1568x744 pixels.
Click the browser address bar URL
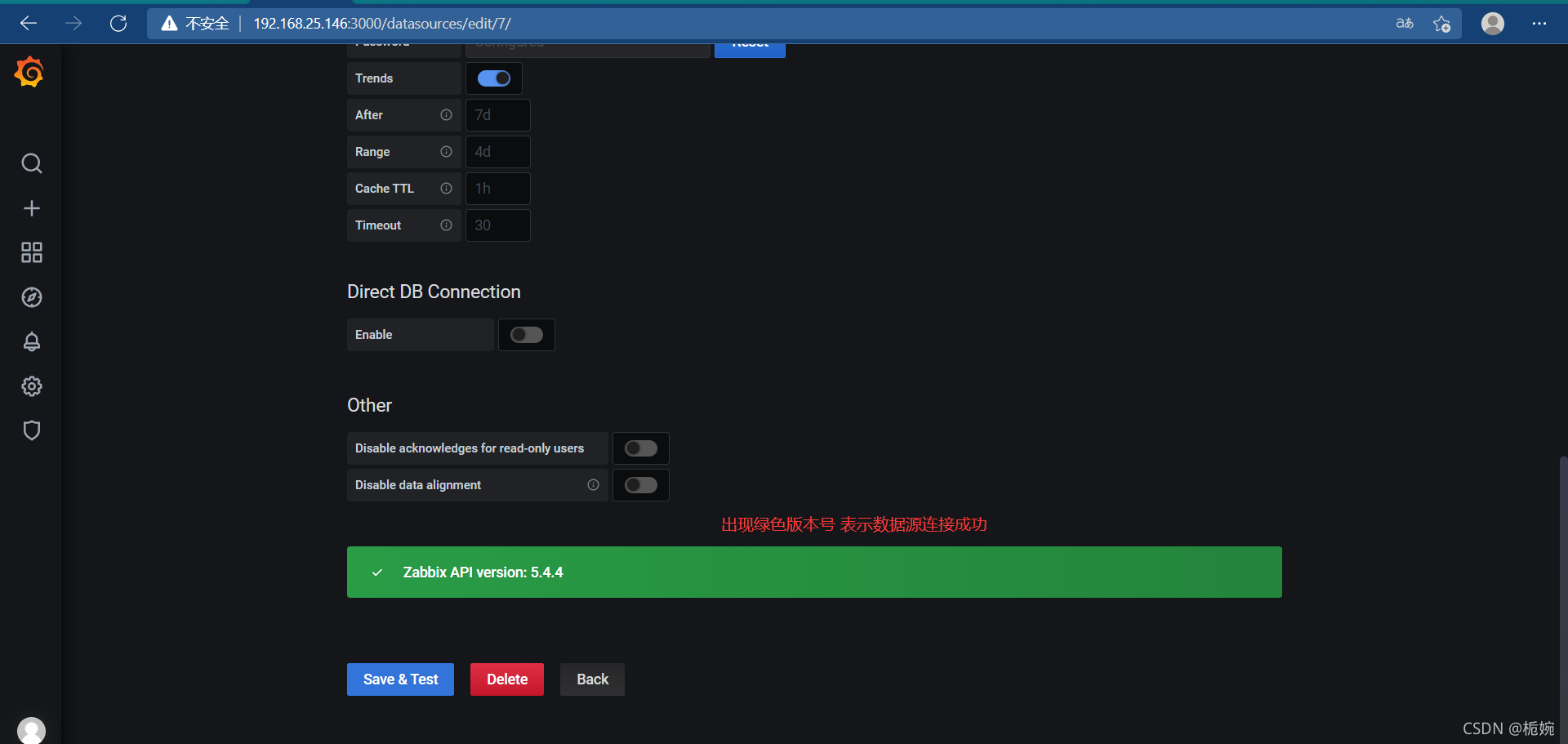pos(382,24)
